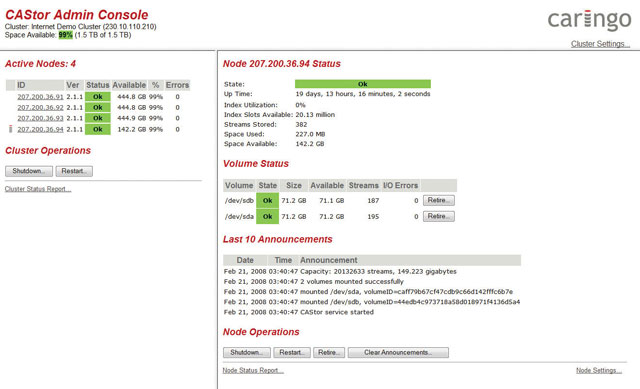640x389 pixels.
Task: Click the I/O Errors column header
Action: (400, 185)
